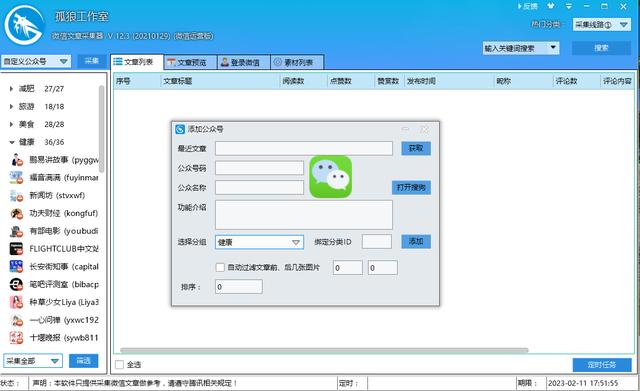The height and width of the screenshot is (391, 640).
Task: Click the WeChat logo in the dialog
Action: (x=331, y=177)
